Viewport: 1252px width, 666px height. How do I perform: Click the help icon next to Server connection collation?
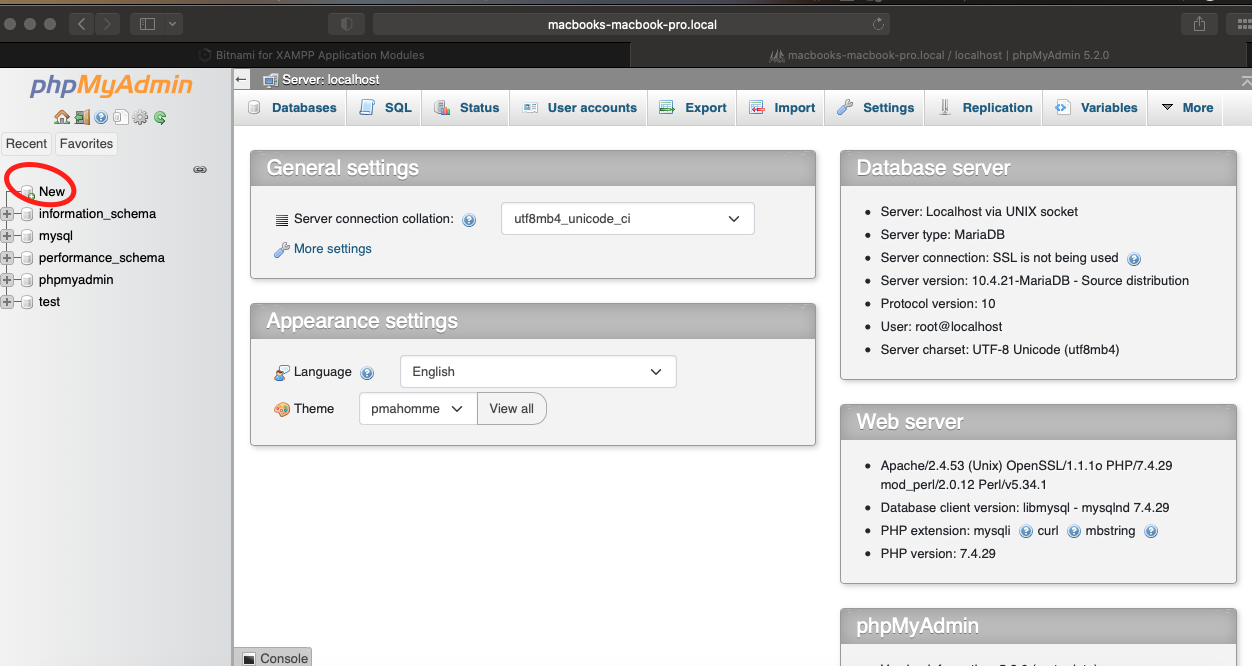click(469, 220)
